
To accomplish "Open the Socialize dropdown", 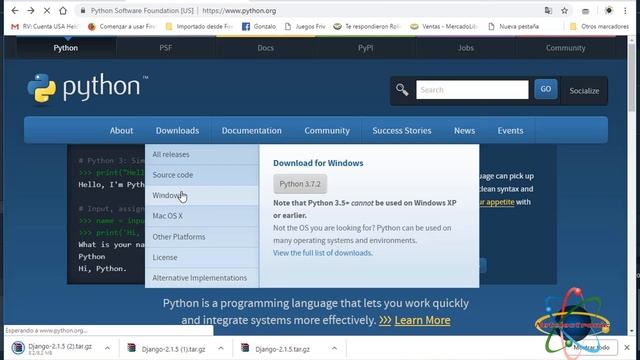I will tap(584, 91).
